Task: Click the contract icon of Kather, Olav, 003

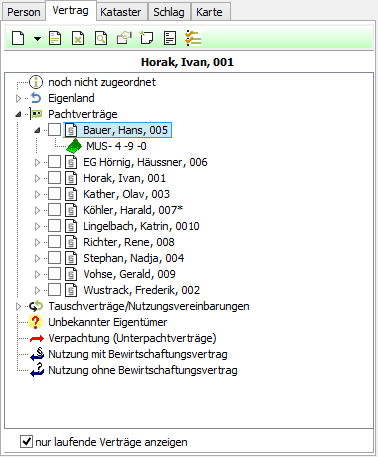Action: [x=71, y=194]
